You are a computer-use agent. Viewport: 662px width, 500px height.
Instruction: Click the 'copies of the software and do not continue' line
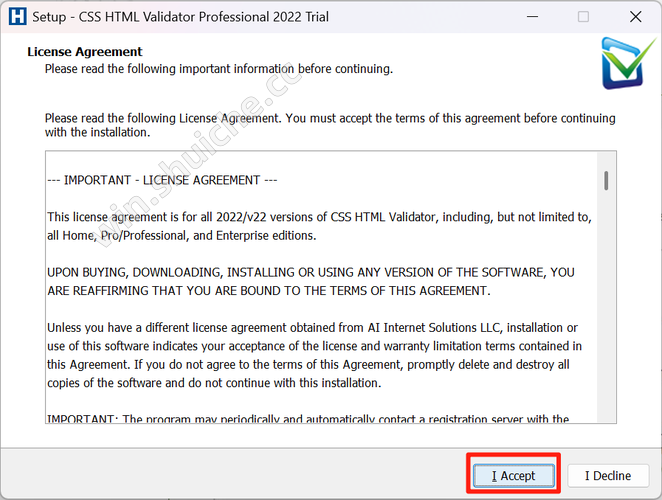(x=214, y=383)
